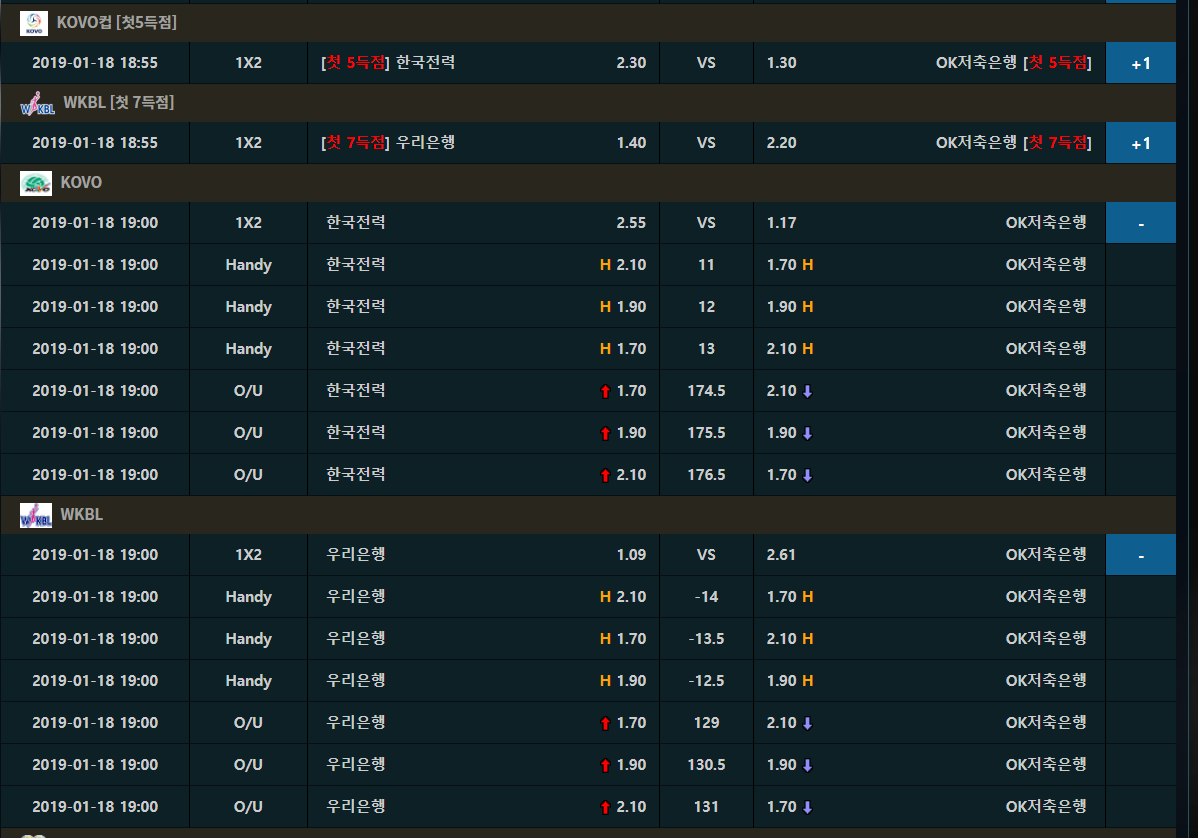Pick OK저축은행 2.10 H on handicap -13.5
The width and height of the screenshot is (1198, 838).
coord(929,639)
